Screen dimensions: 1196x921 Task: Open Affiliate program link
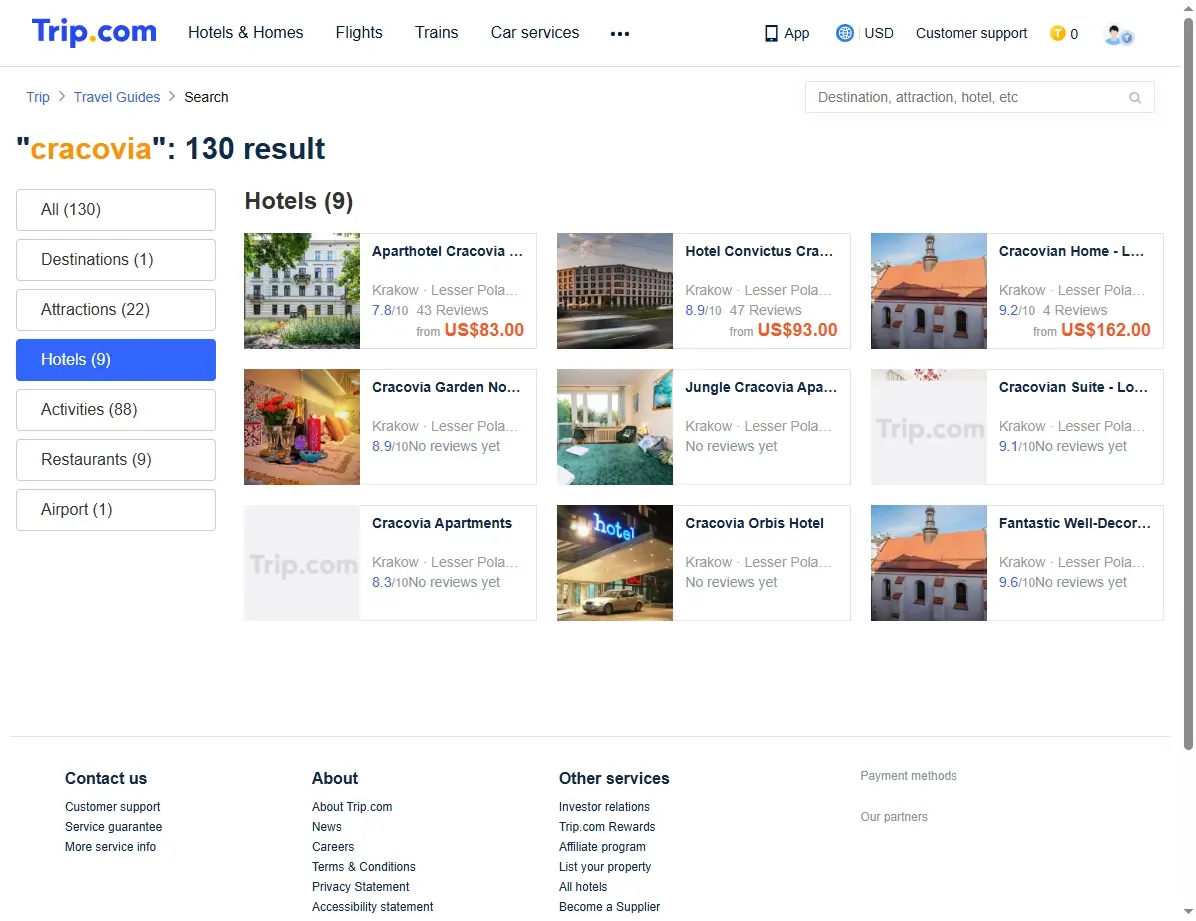pyautogui.click(x=602, y=846)
